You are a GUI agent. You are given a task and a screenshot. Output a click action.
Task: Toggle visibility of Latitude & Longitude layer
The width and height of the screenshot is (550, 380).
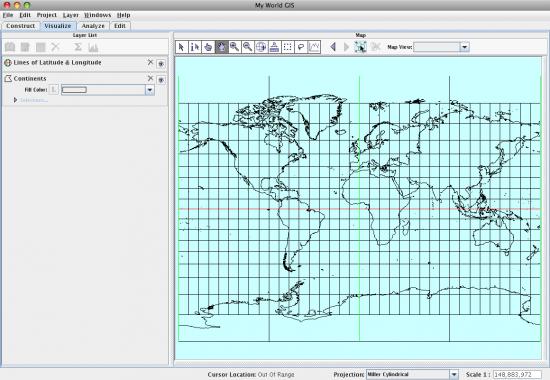click(x=161, y=64)
